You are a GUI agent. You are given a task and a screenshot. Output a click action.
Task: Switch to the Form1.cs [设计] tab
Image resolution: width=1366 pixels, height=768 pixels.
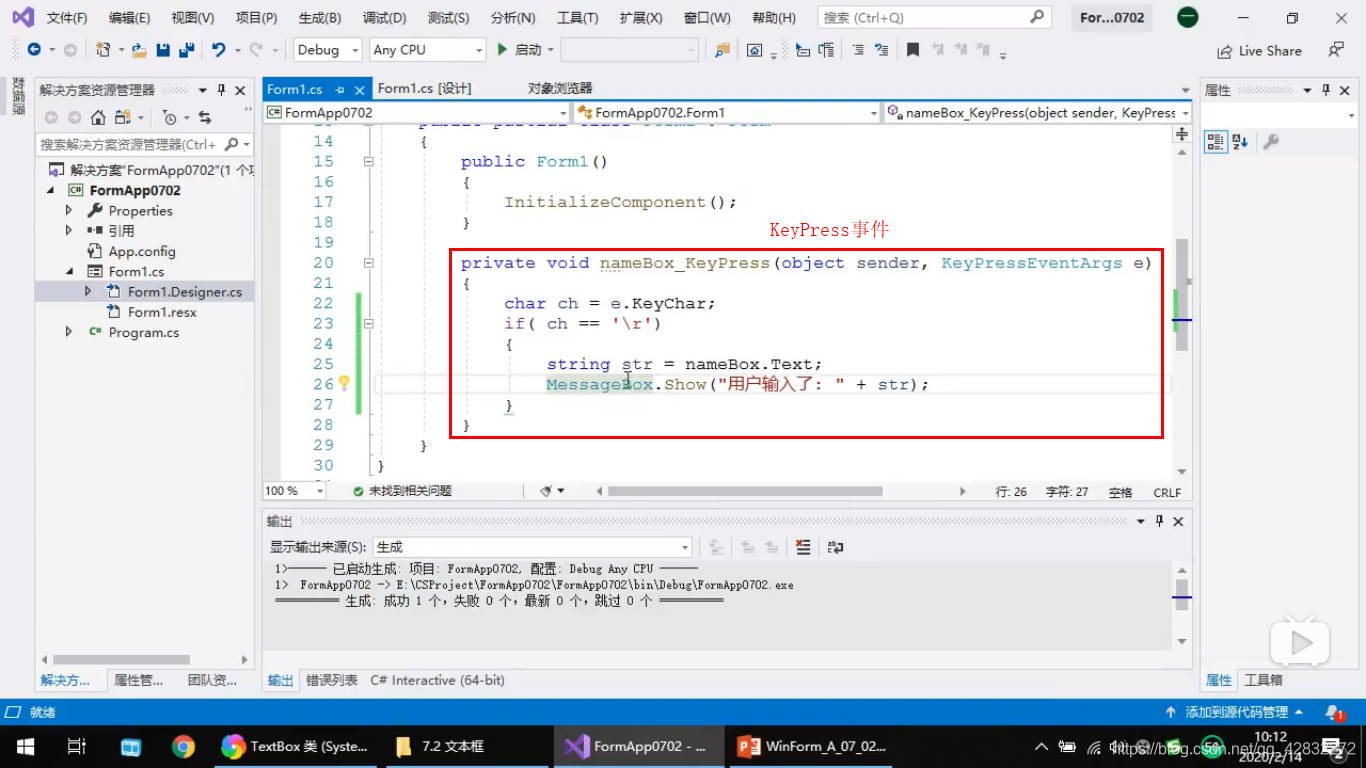tap(424, 89)
